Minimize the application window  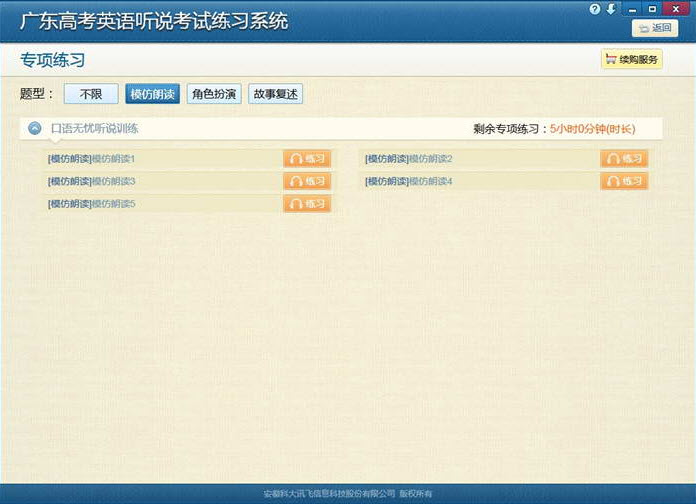(x=633, y=9)
